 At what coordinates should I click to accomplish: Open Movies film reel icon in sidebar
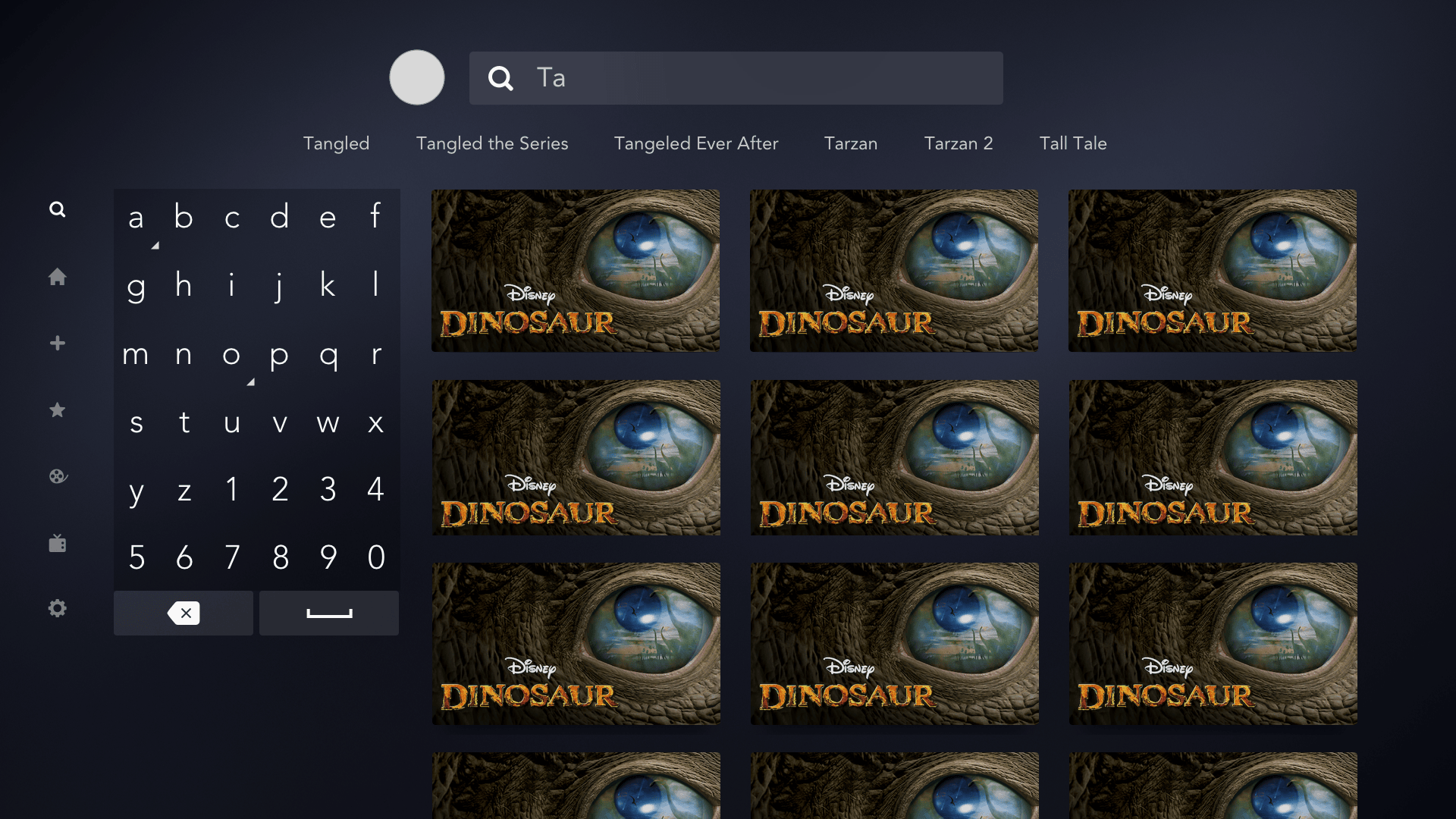pyautogui.click(x=58, y=476)
